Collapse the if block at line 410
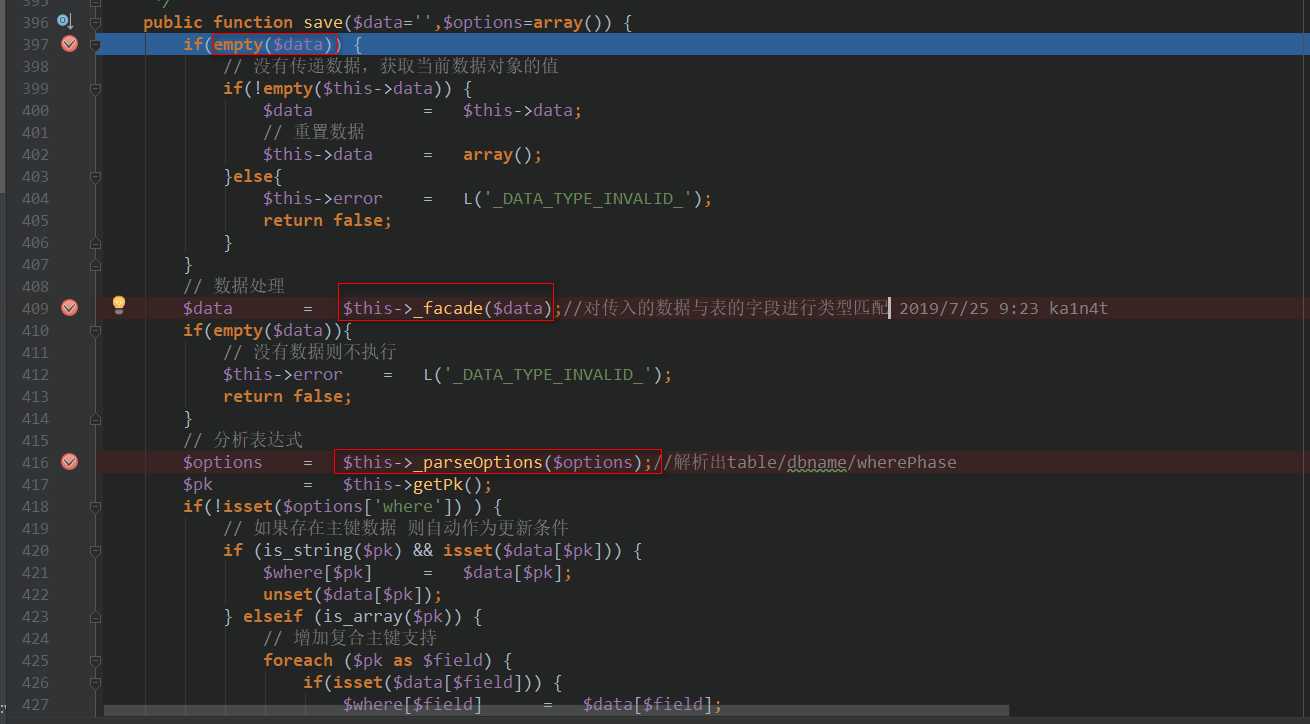This screenshot has height=724, width=1310. point(95,330)
